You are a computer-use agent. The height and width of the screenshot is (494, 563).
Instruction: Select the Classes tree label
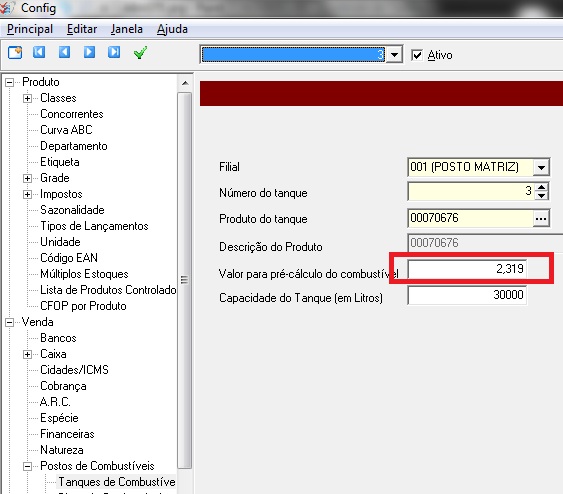tap(58, 98)
